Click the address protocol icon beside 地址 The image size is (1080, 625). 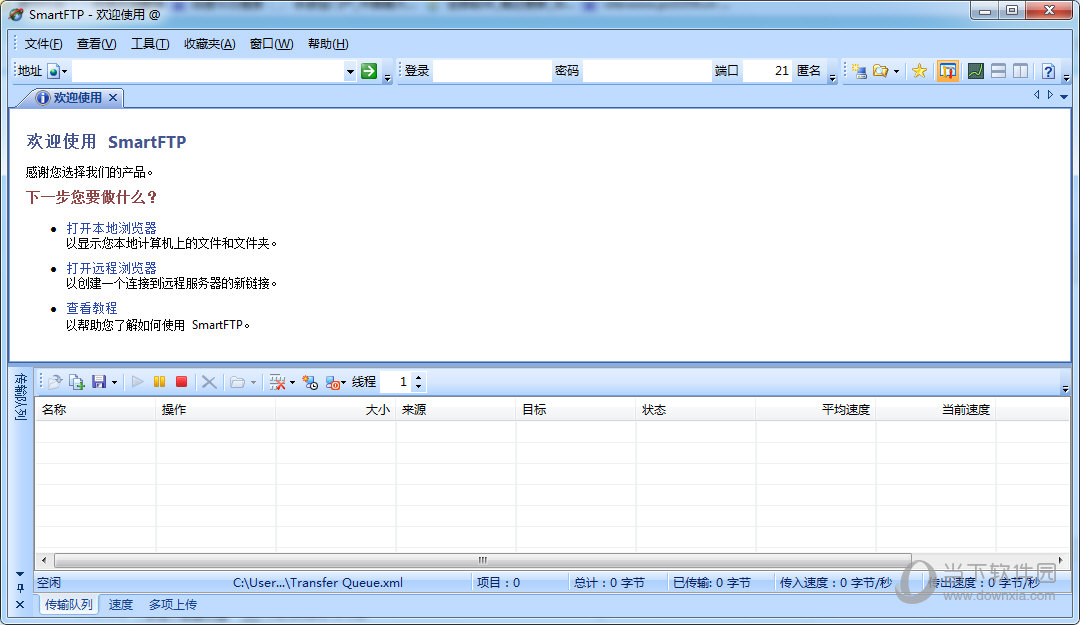53,71
